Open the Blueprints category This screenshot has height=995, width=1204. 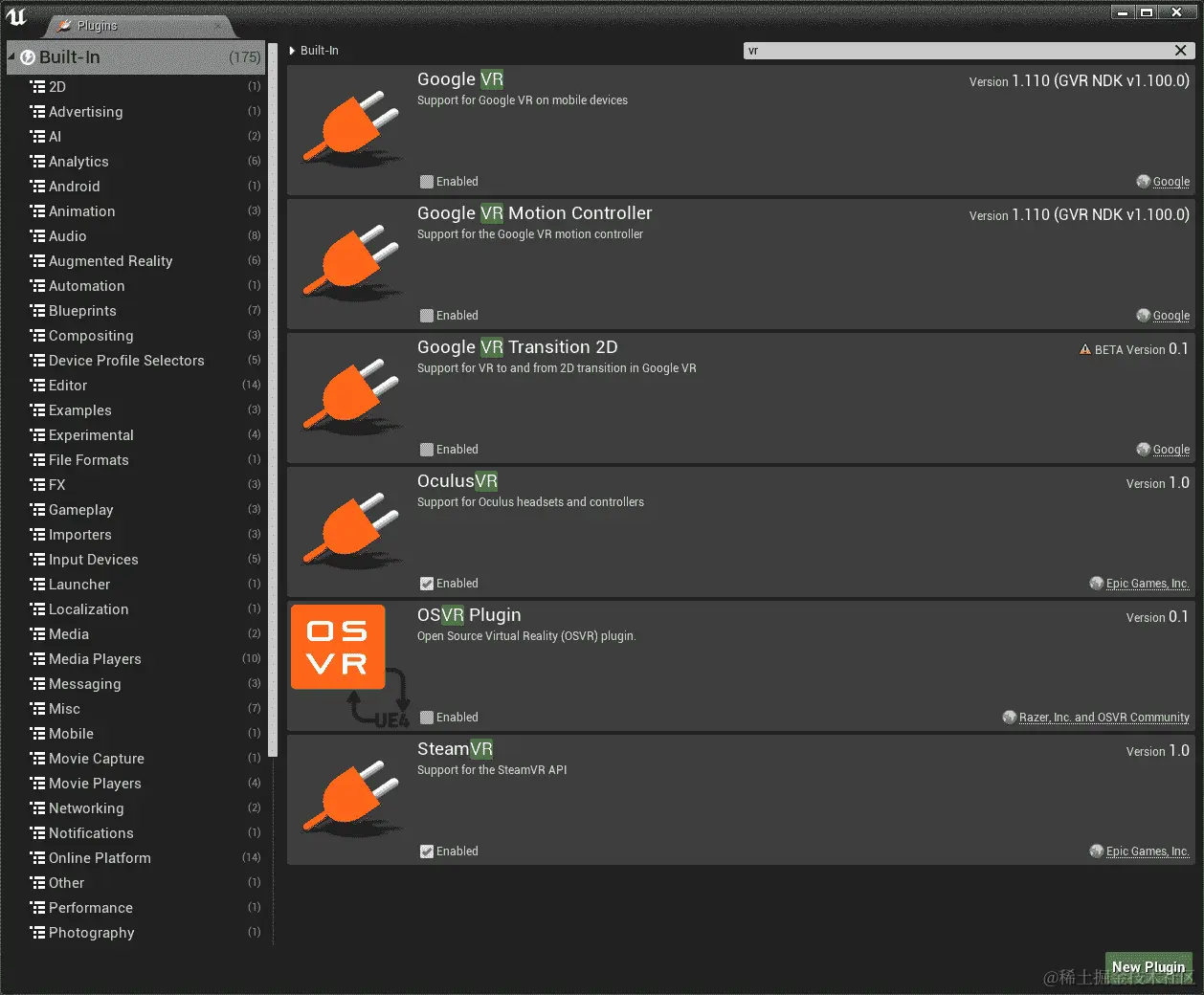pos(137,310)
